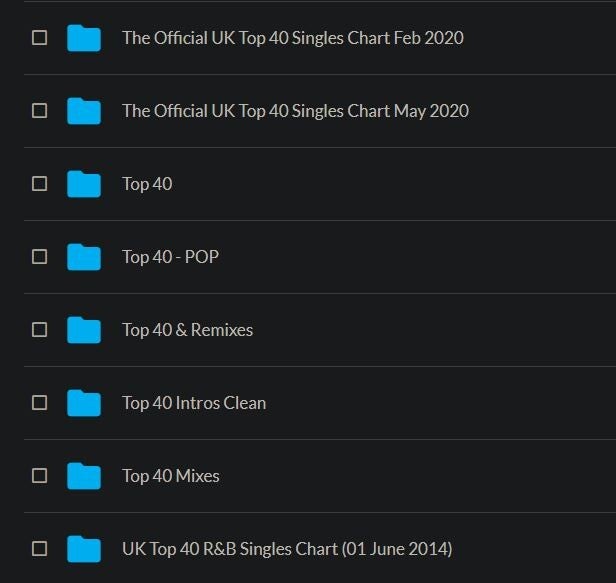Click folder icon for Top 40 Intros Clean
The image size is (616, 583).
(84, 403)
